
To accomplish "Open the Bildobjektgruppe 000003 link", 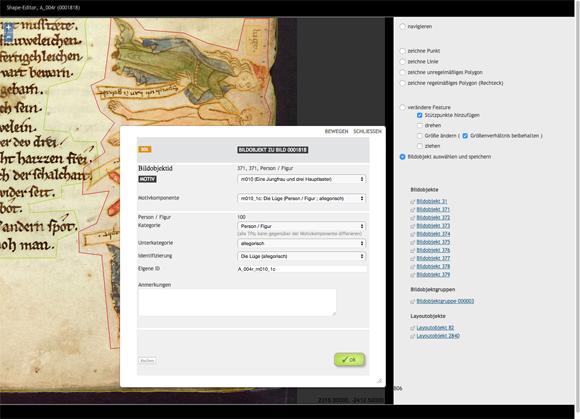I will (x=445, y=301).
